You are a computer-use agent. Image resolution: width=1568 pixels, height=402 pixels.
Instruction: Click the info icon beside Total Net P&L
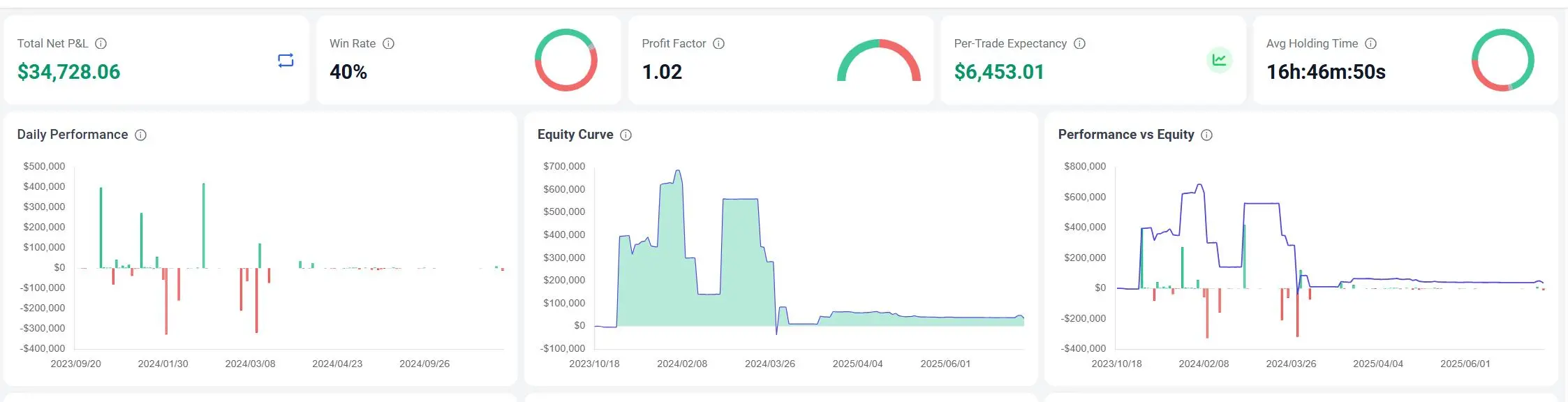click(101, 43)
